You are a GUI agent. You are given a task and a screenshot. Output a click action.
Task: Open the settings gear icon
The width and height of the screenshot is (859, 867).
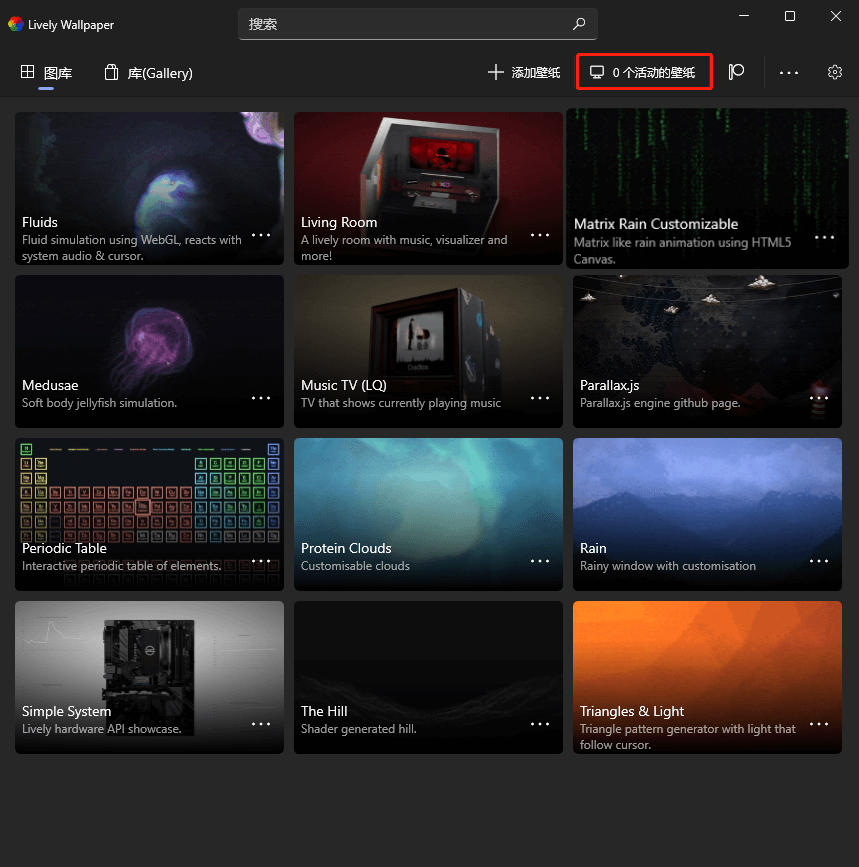coord(835,72)
